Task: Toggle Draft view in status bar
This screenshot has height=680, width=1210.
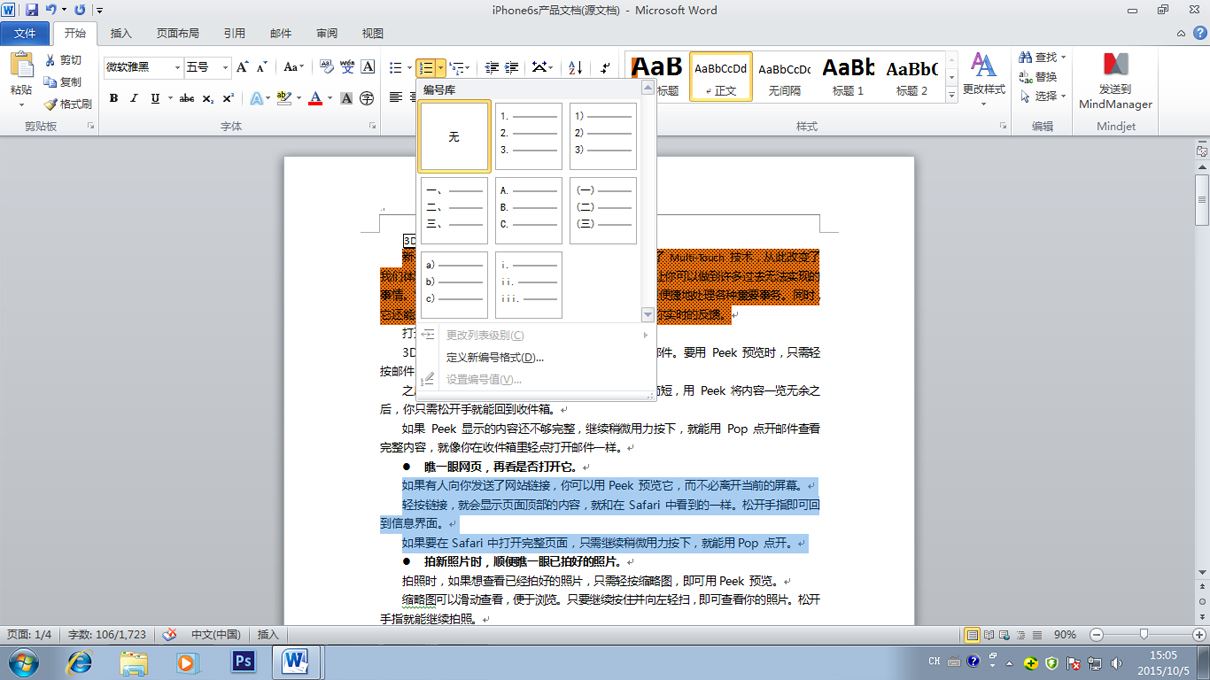Action: (x=1037, y=635)
